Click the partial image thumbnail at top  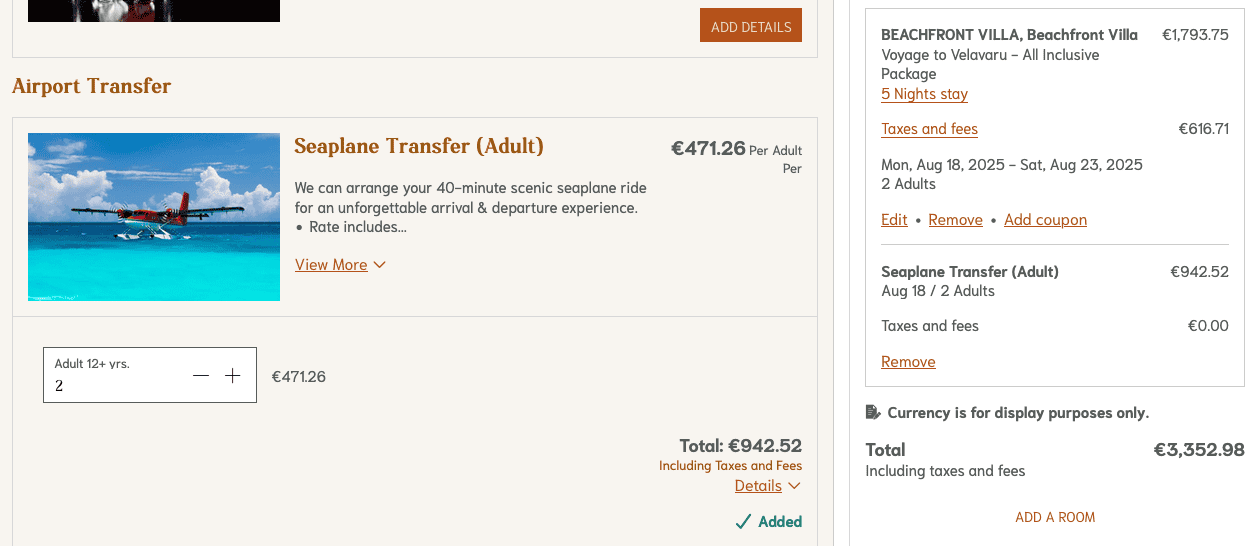[x=154, y=10]
